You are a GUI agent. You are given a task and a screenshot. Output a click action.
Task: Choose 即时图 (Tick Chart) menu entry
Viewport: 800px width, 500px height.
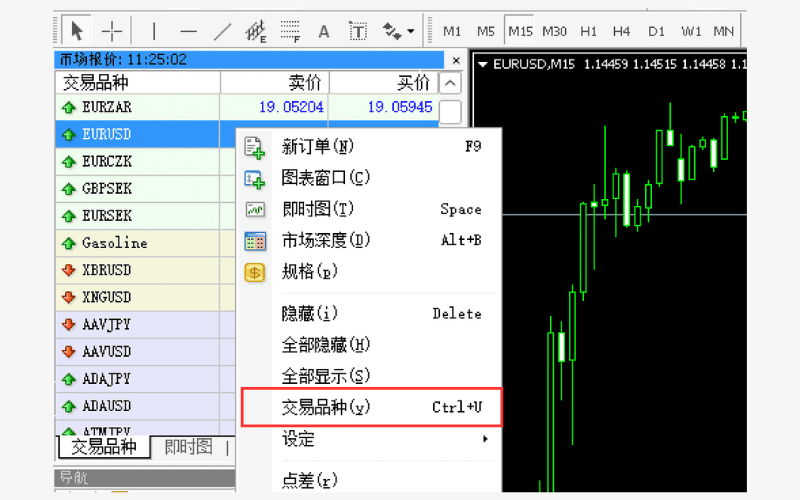pos(371,209)
